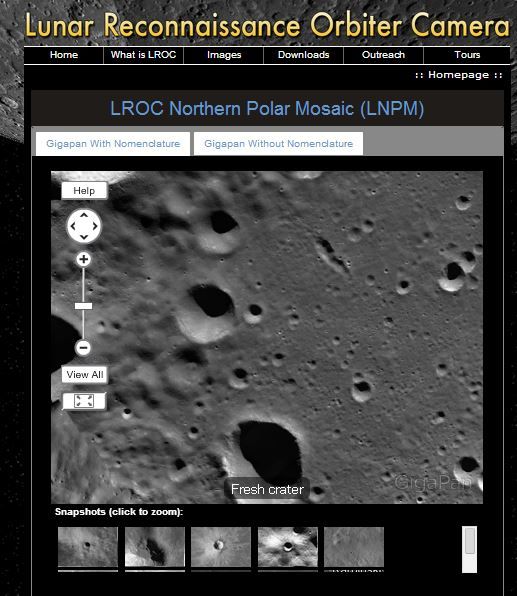Open the fifth snapshot of smooth plain
The height and width of the screenshot is (596, 517).
click(x=354, y=547)
